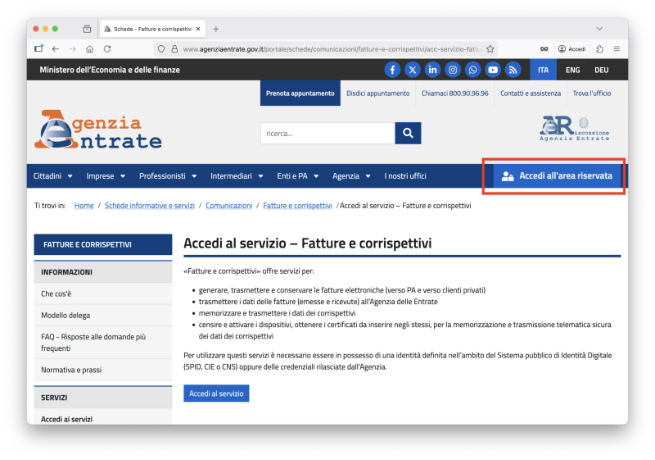655x460 pixels.
Task: Expand the list all tabs chevron
Action: [599, 29]
